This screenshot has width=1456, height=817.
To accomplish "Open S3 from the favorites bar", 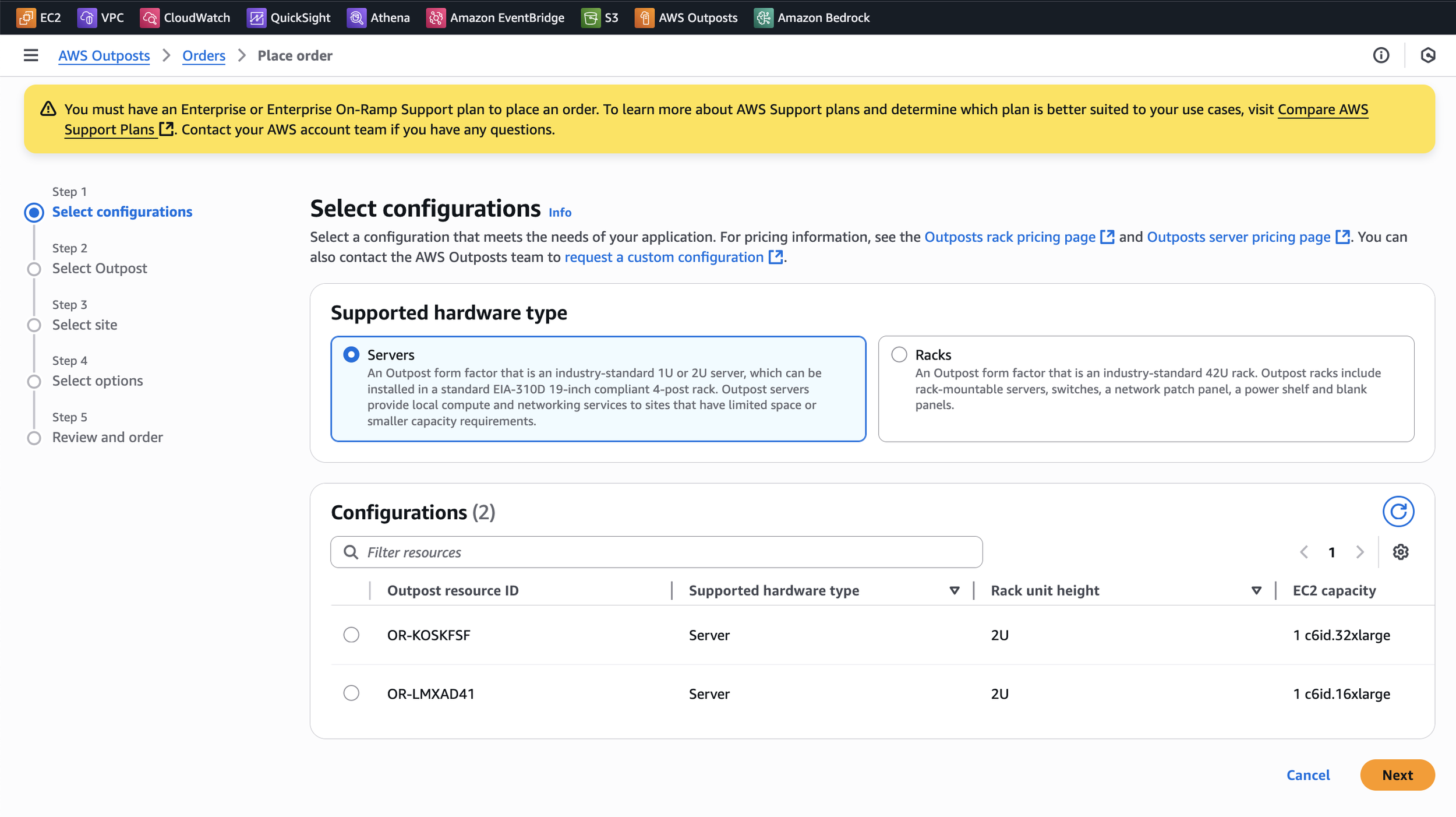I will (x=600, y=17).
